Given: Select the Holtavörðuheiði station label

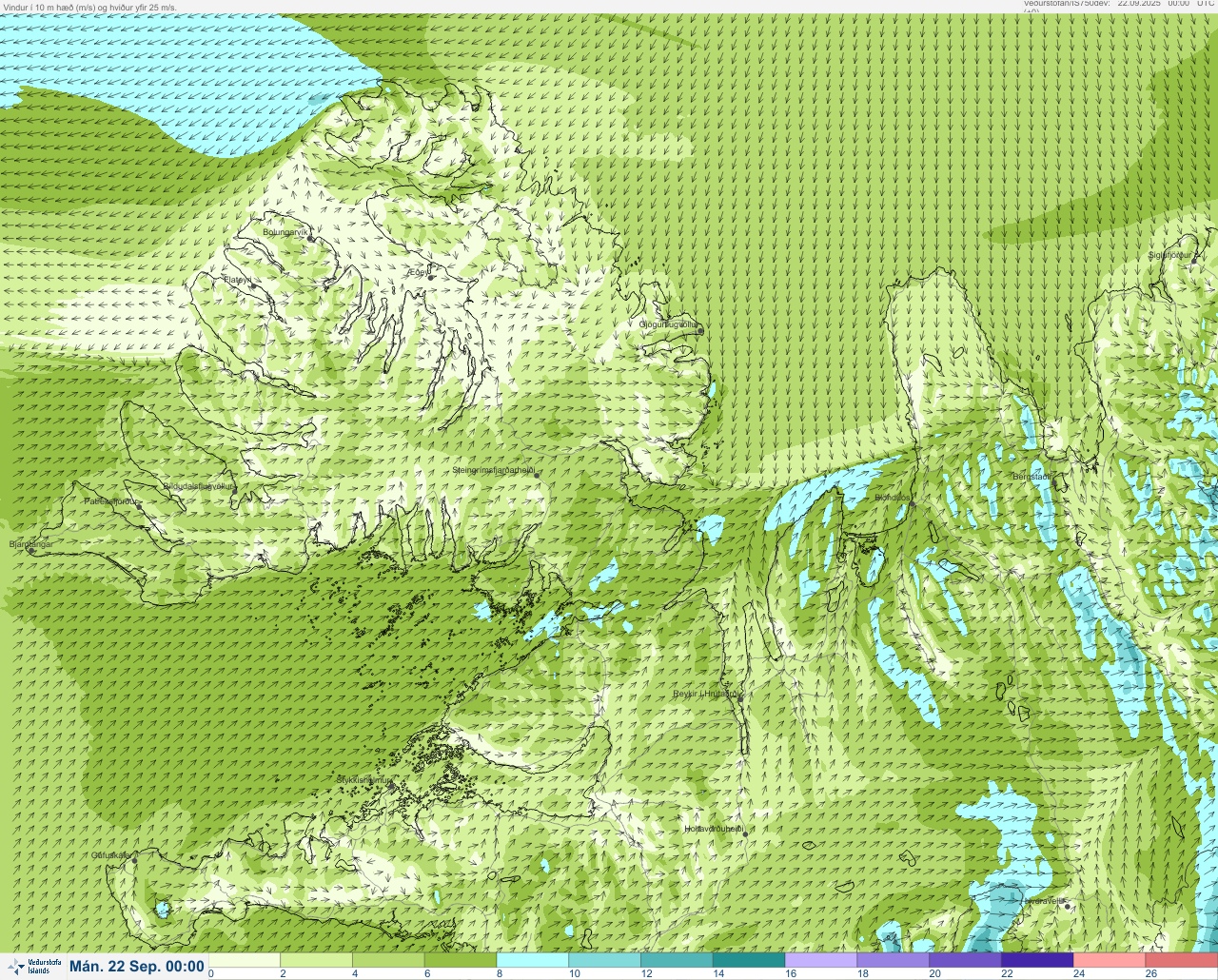Looking at the screenshot, I should click(714, 829).
